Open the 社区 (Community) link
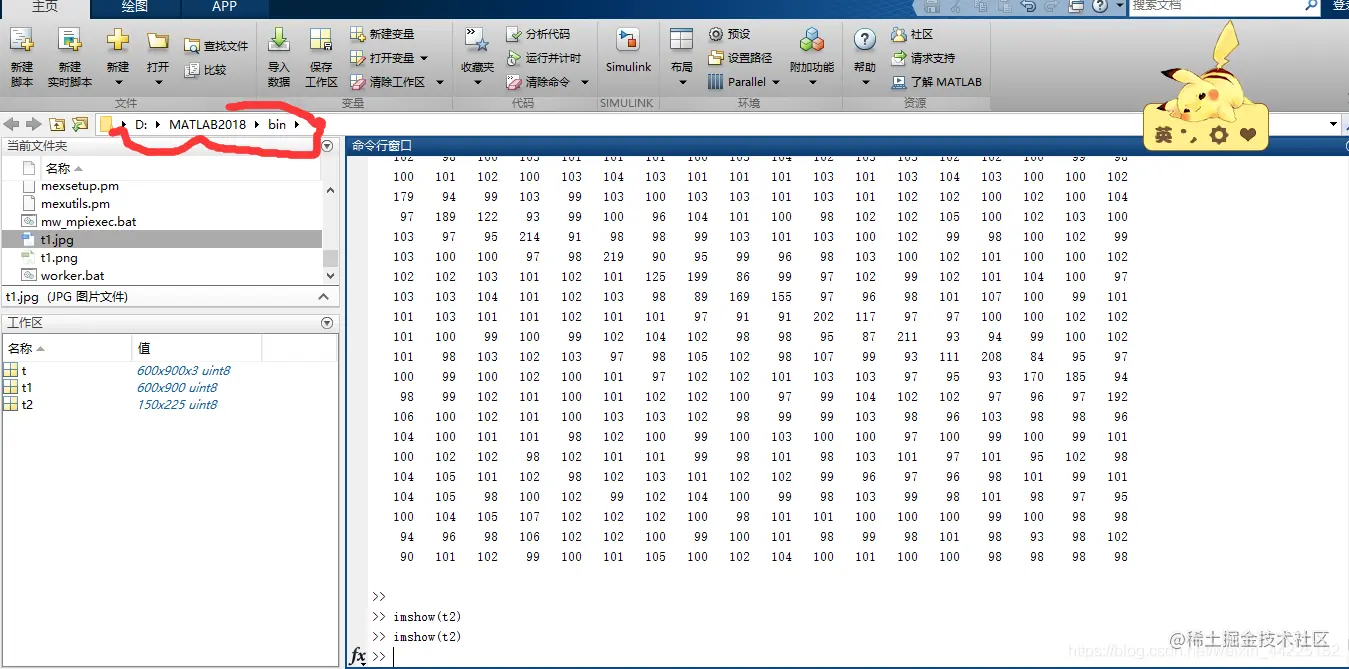This screenshot has height=669, width=1349. pos(912,34)
